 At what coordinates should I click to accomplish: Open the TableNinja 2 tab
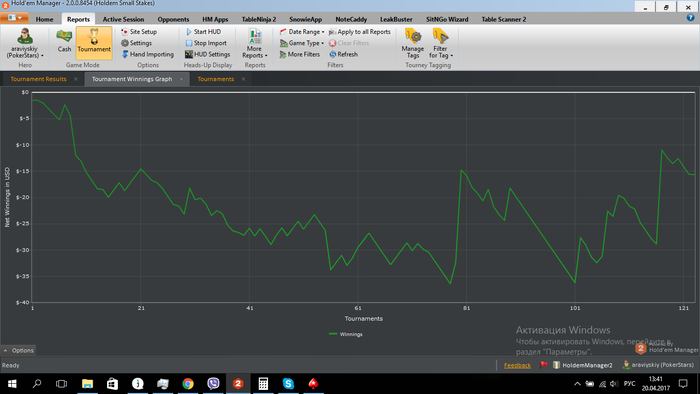(259, 19)
